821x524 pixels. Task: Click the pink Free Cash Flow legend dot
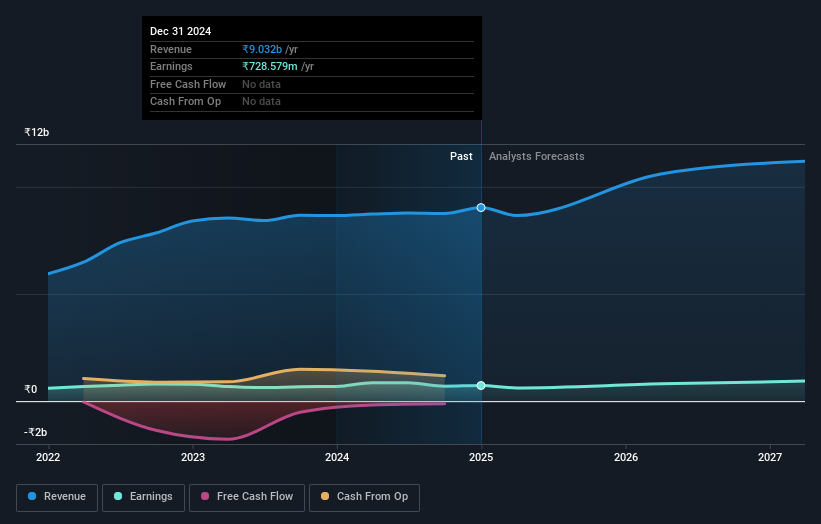[205, 496]
